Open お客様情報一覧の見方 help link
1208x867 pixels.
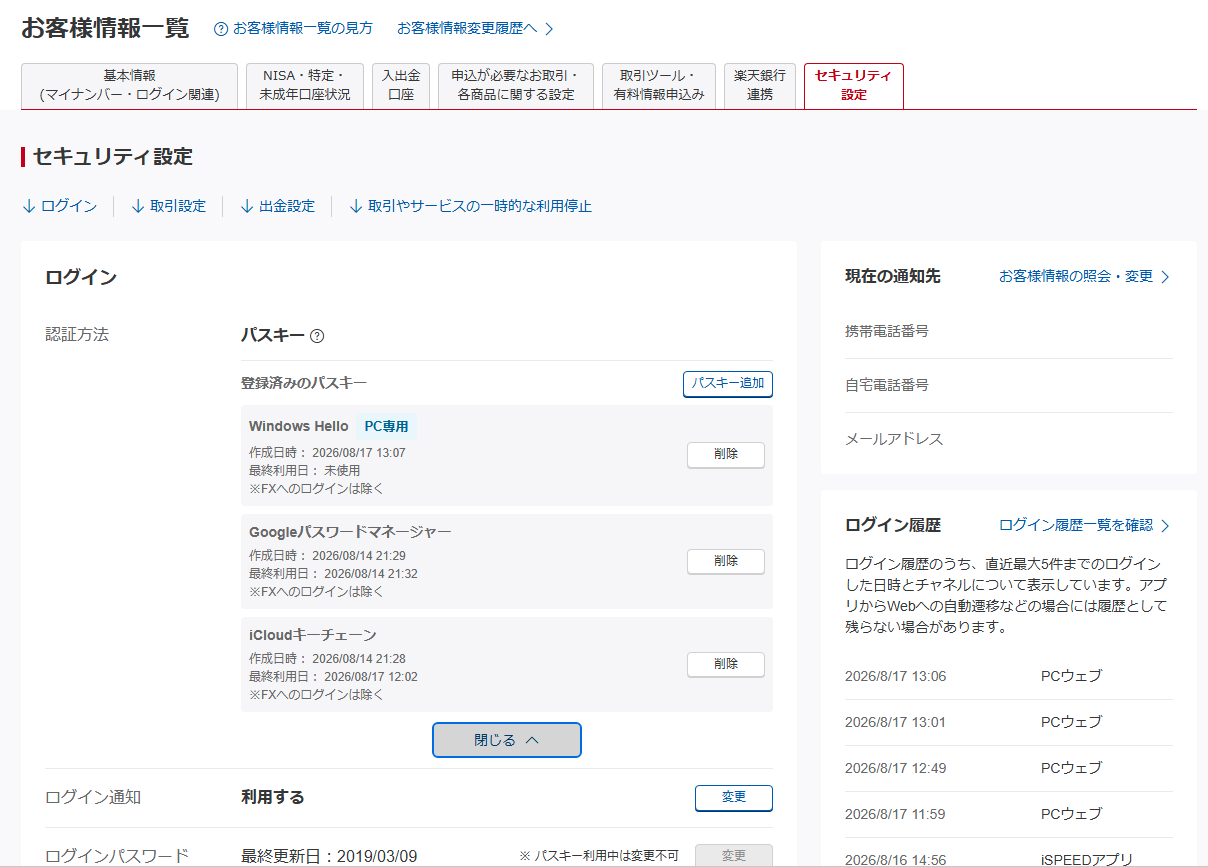(303, 29)
